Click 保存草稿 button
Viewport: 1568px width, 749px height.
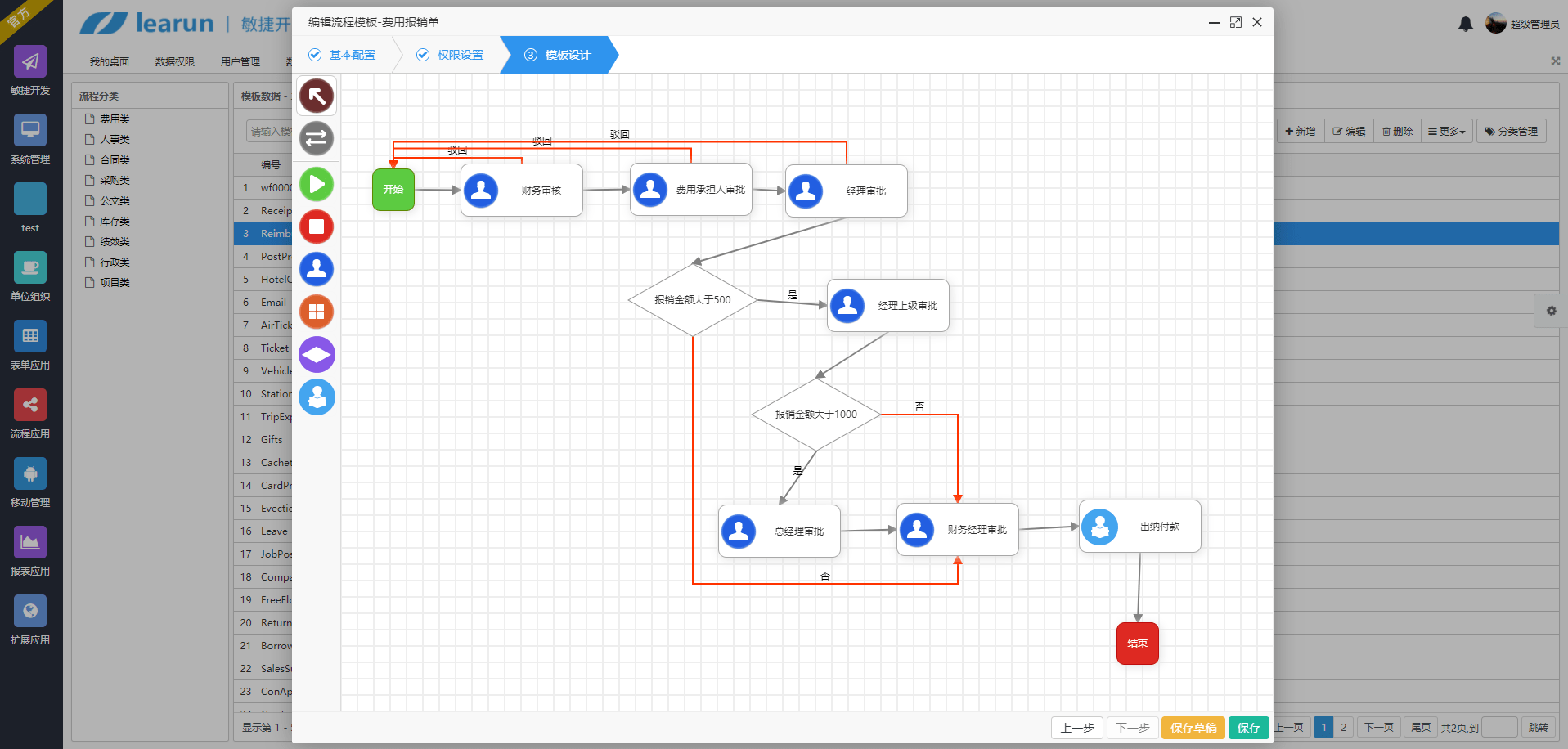tap(1193, 728)
